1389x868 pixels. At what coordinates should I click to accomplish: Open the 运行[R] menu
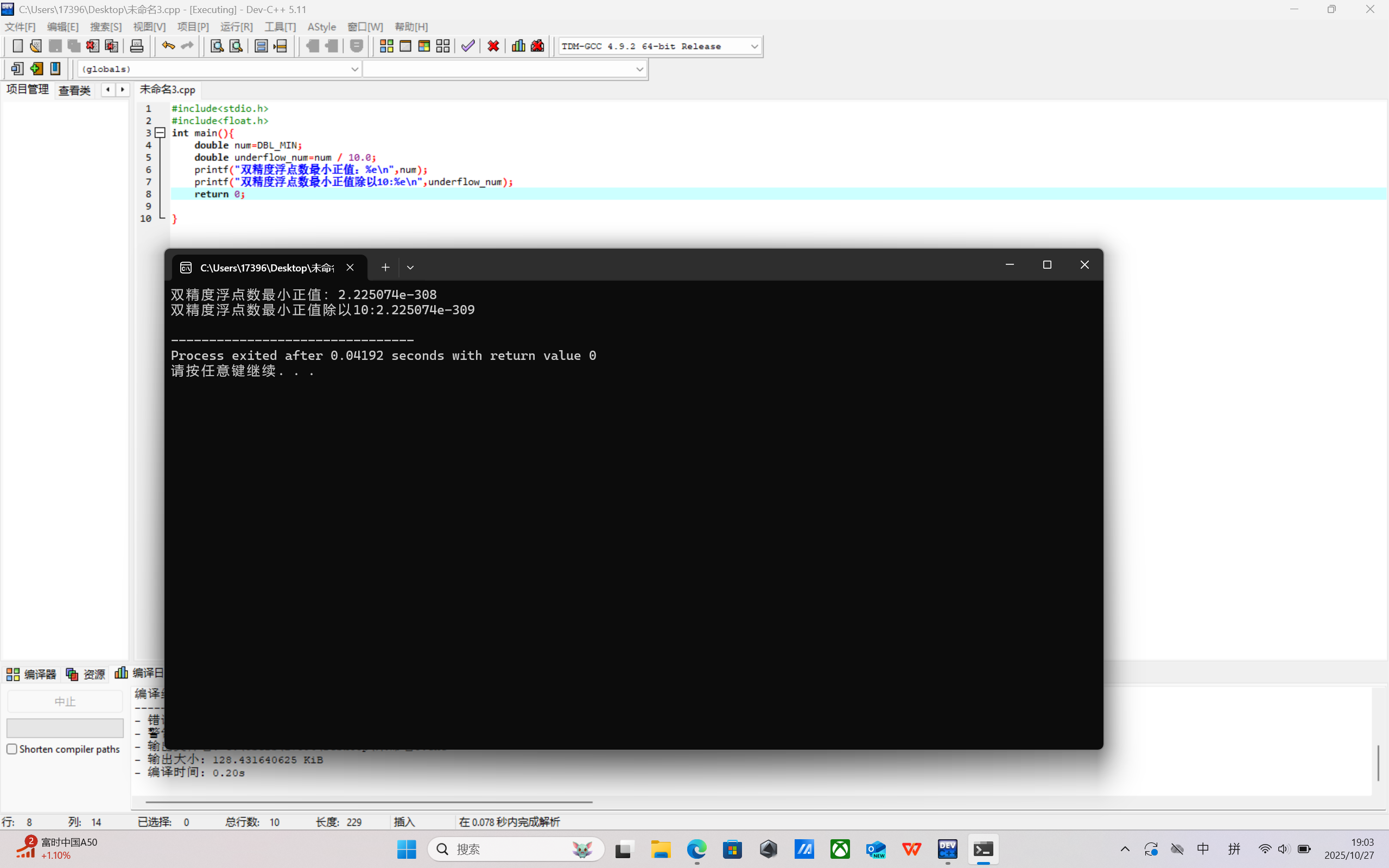236,27
